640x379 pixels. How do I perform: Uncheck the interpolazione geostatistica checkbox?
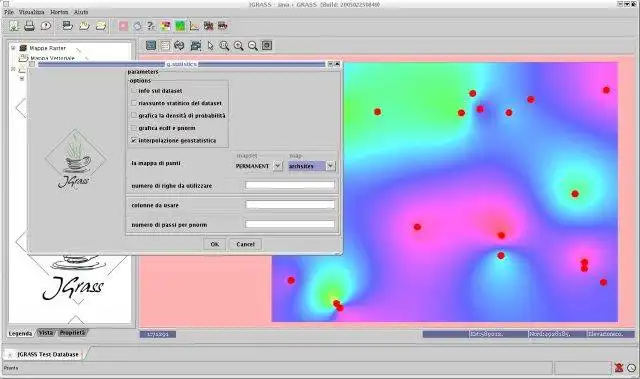click(x=134, y=140)
